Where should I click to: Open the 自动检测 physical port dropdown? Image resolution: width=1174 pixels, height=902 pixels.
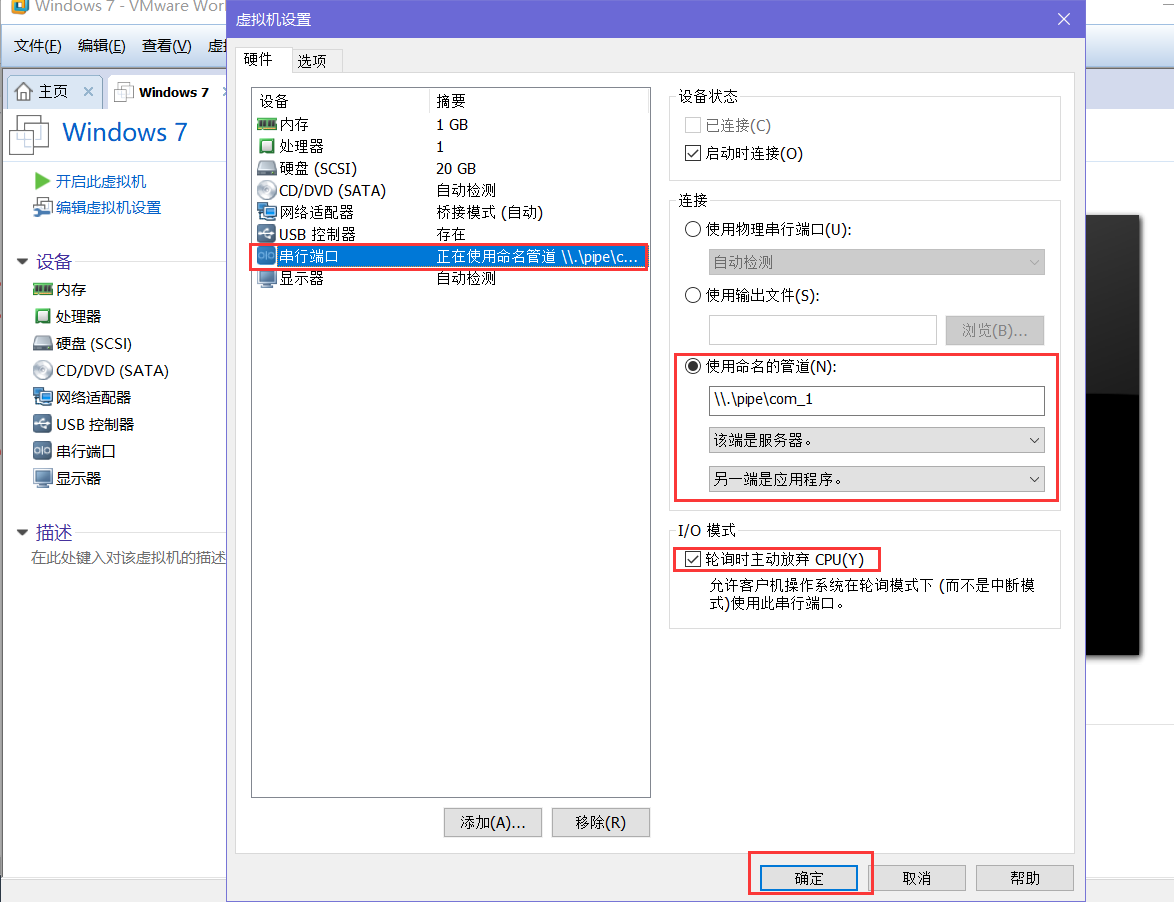tap(876, 262)
